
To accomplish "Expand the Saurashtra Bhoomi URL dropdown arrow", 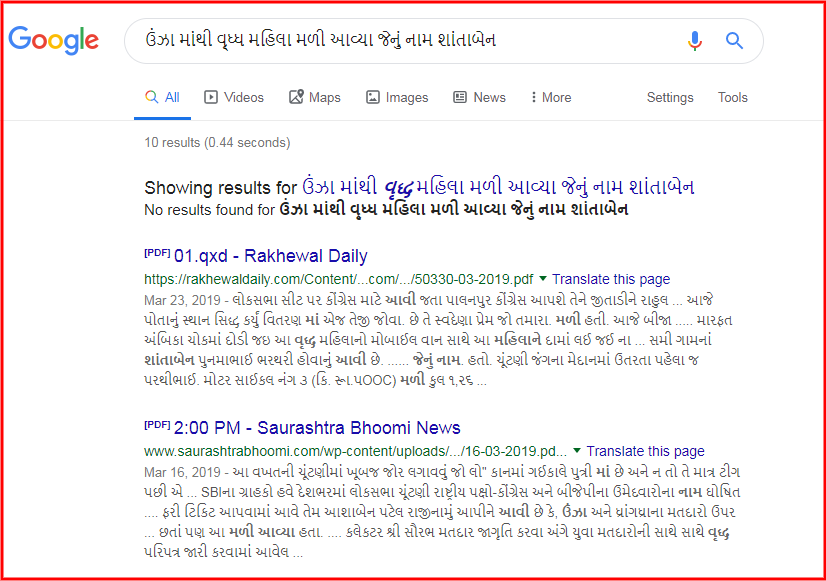I will (x=578, y=451).
